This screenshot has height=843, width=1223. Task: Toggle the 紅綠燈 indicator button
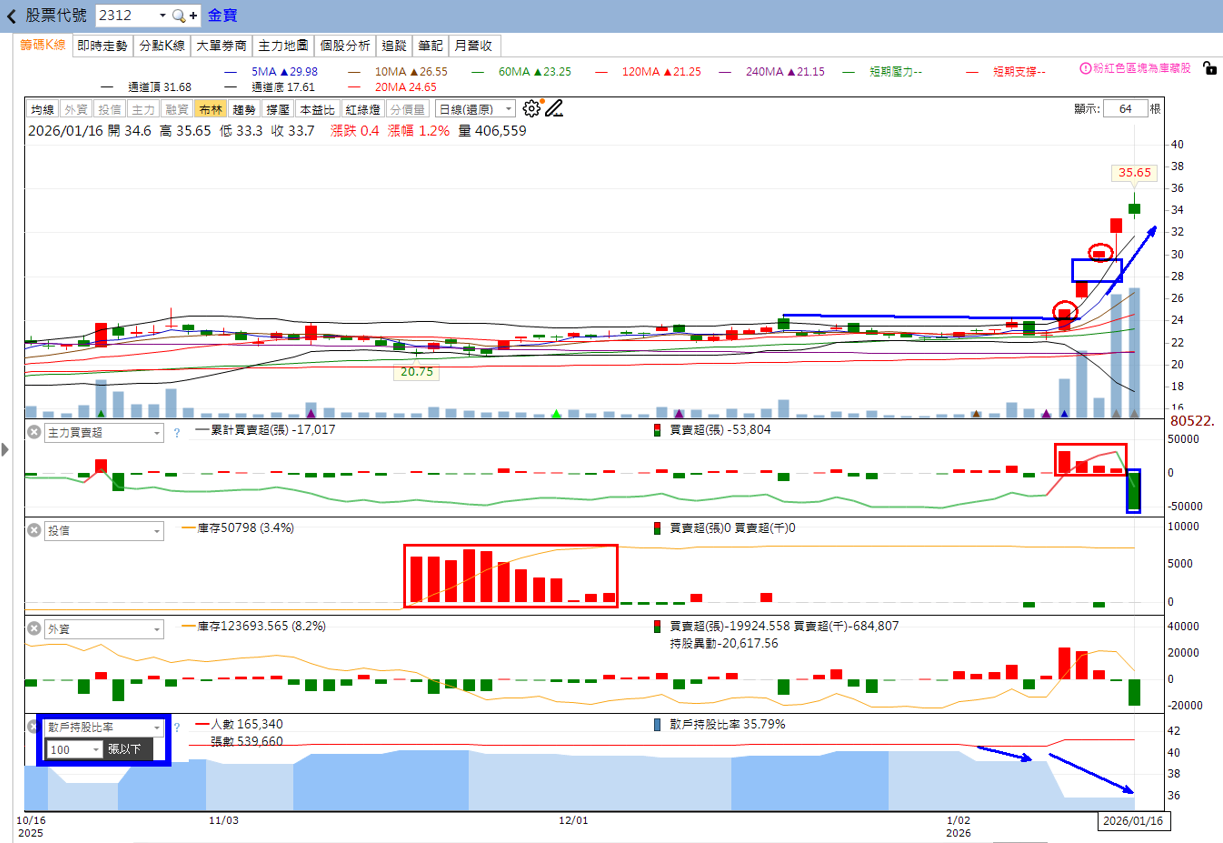tap(363, 109)
